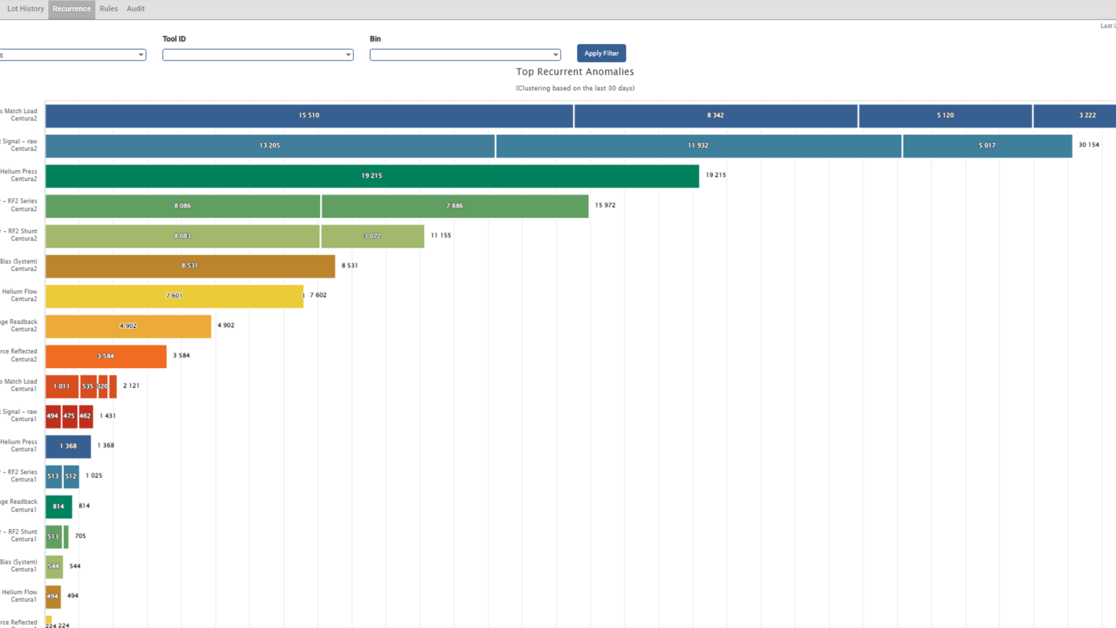Select the 8 086 RF2 Series segment
Screen dimensions: 1116x628
pos(183,206)
